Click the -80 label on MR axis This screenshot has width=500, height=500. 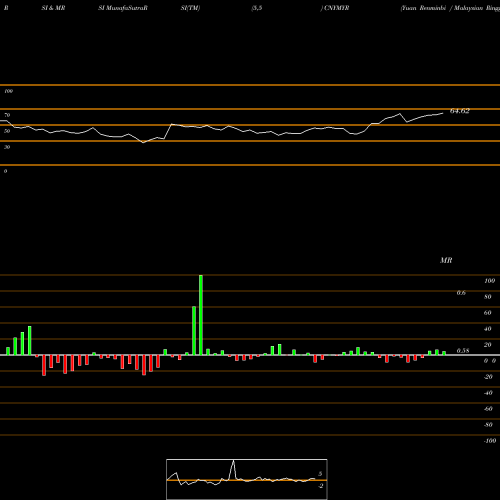[488, 425]
